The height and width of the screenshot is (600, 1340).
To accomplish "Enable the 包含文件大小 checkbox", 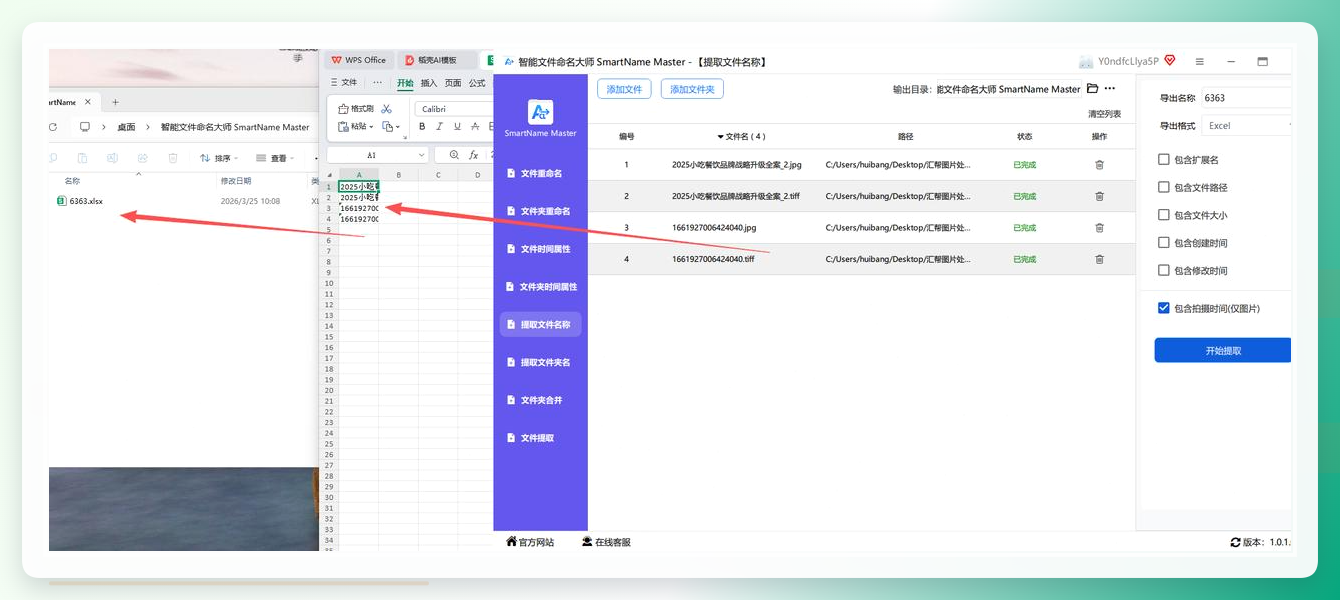I will point(1163,215).
